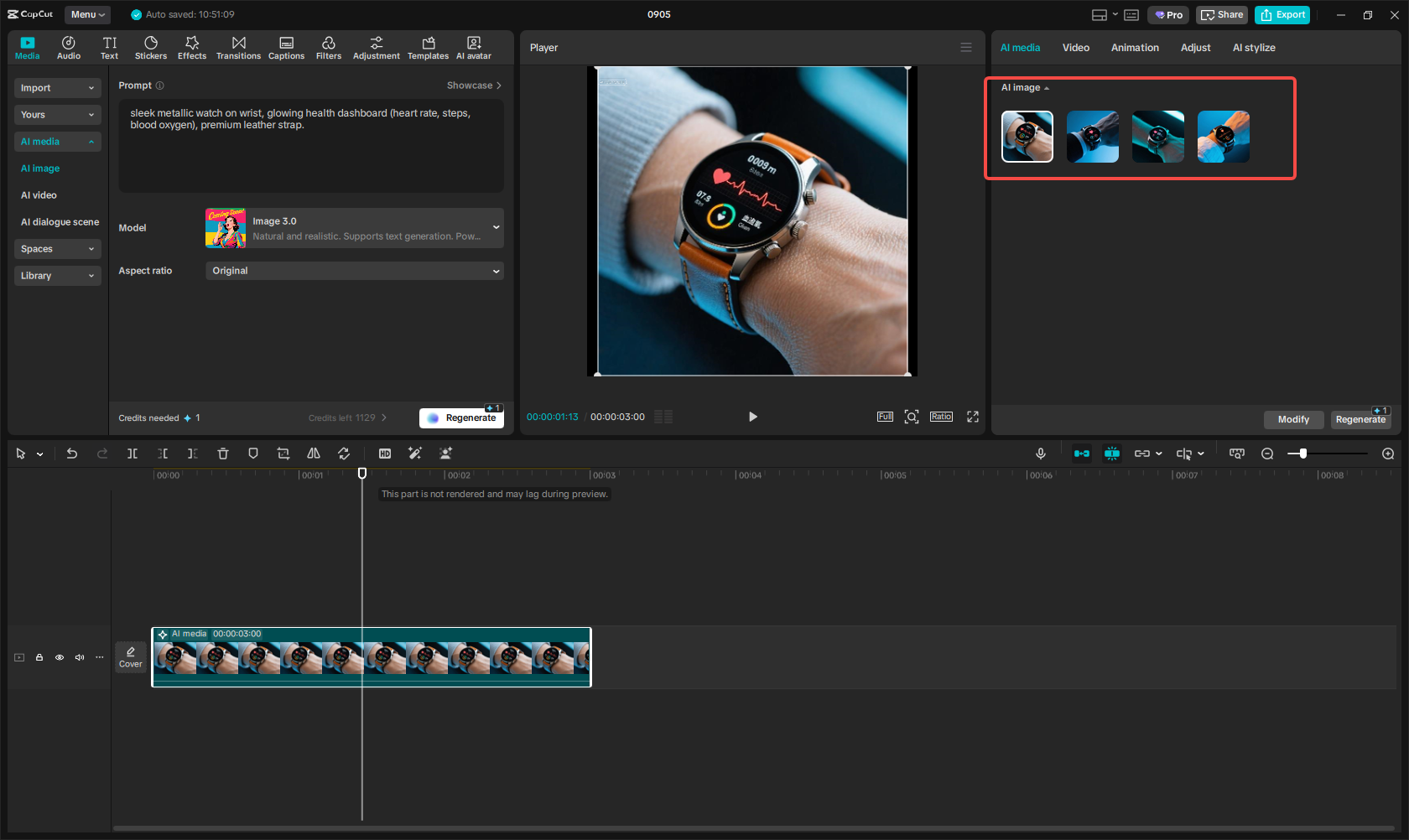Open the AI stylize tab
The width and height of the screenshot is (1409, 840).
coord(1253,48)
